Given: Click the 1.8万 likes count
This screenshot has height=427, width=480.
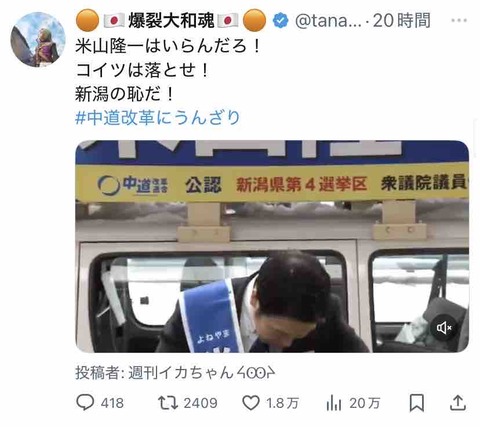Looking at the screenshot, I should click(282, 403).
